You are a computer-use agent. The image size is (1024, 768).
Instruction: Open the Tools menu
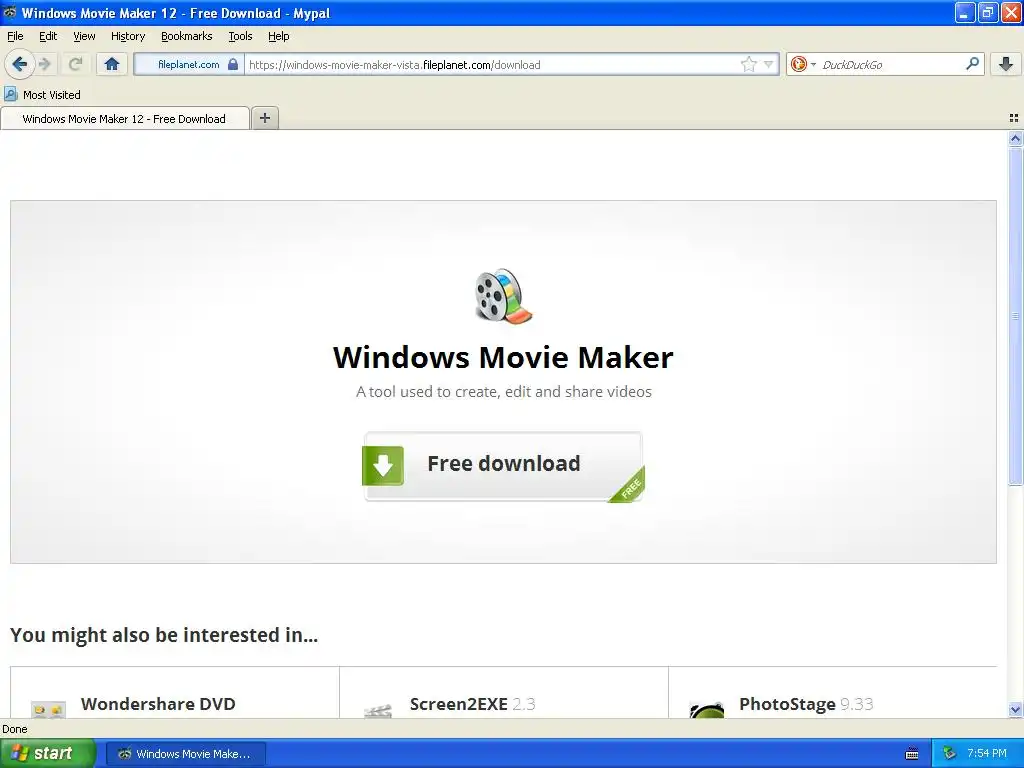pos(240,36)
